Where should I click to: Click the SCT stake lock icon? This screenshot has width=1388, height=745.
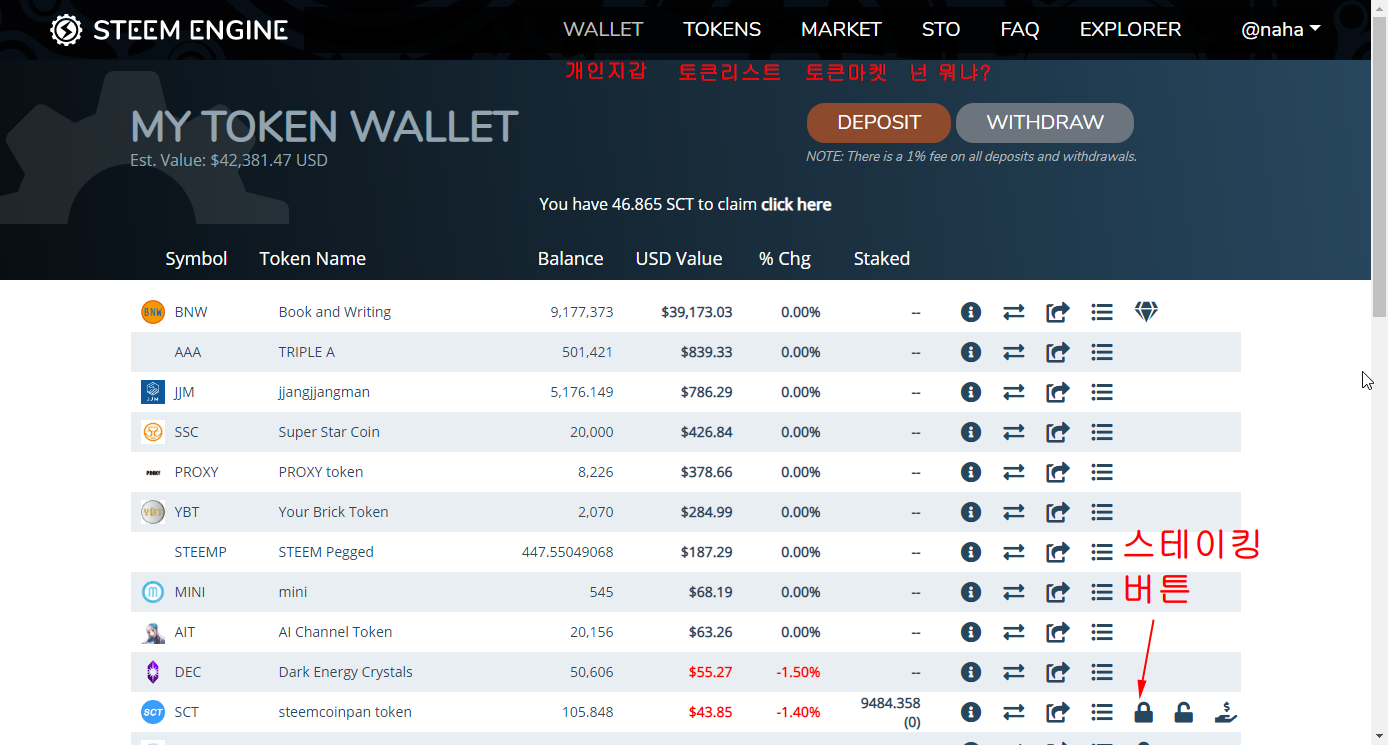tap(1143, 712)
